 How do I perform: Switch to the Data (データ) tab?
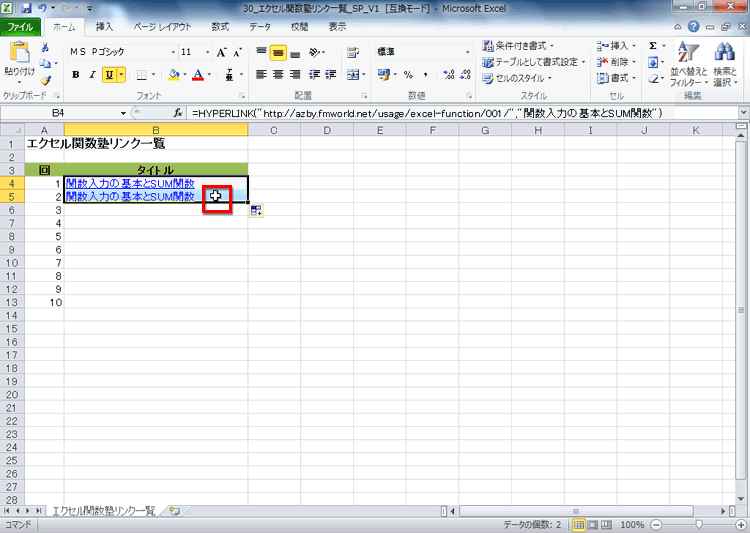click(260, 27)
